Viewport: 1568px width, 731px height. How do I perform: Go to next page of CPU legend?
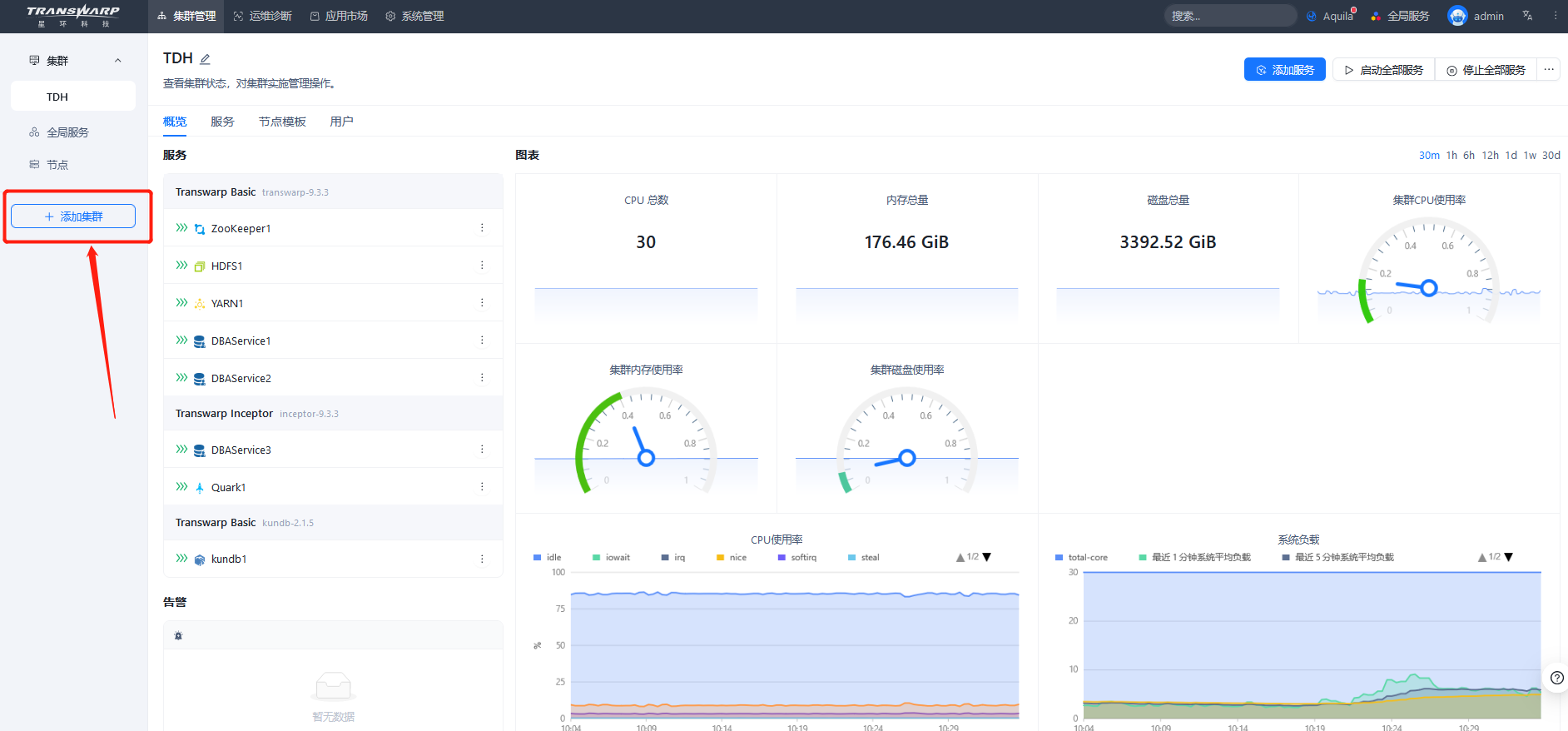987,557
